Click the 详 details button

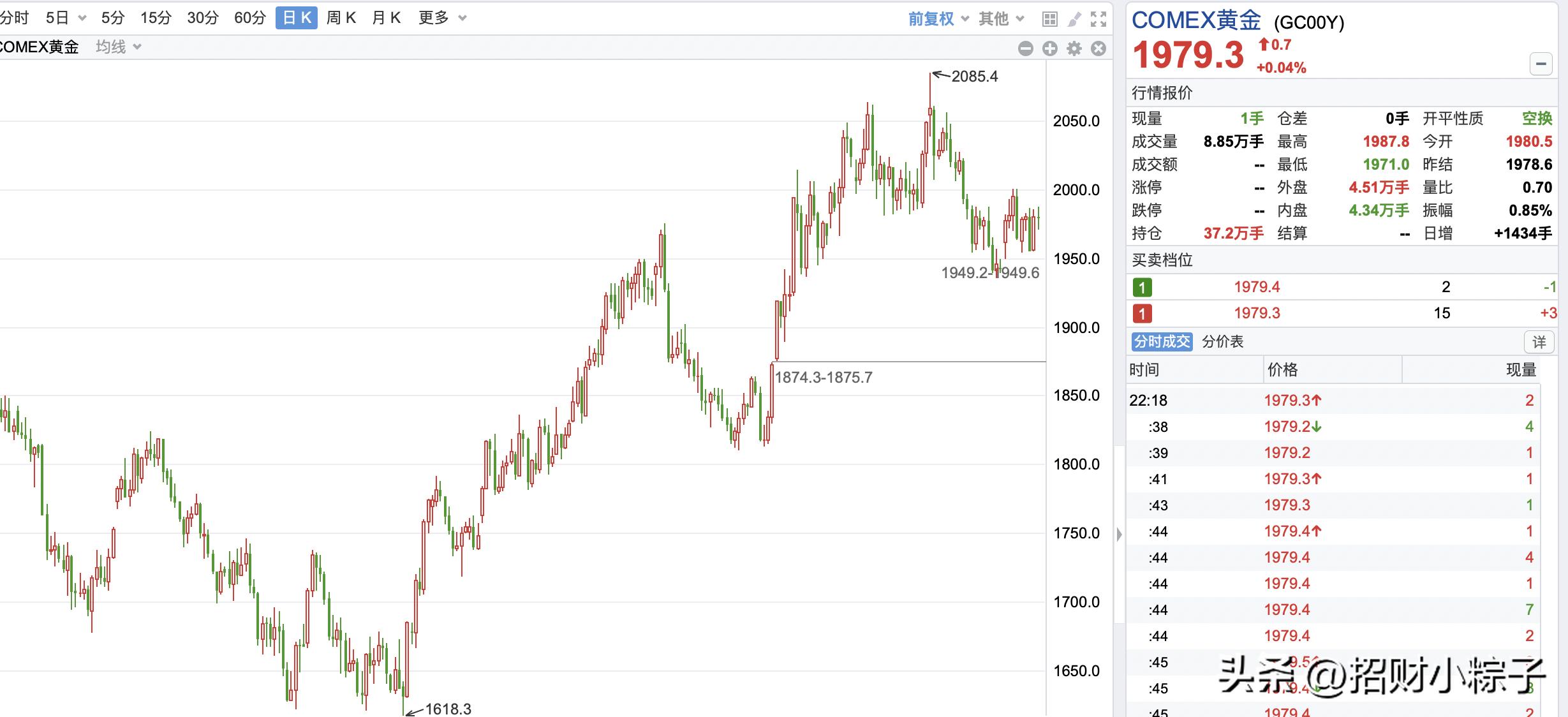(1539, 343)
